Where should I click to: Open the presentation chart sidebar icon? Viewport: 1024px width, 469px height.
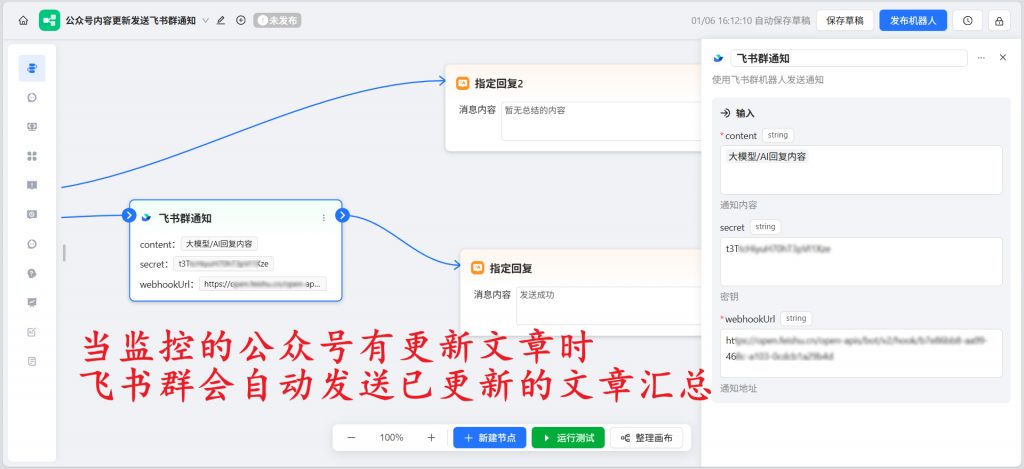[x=32, y=302]
